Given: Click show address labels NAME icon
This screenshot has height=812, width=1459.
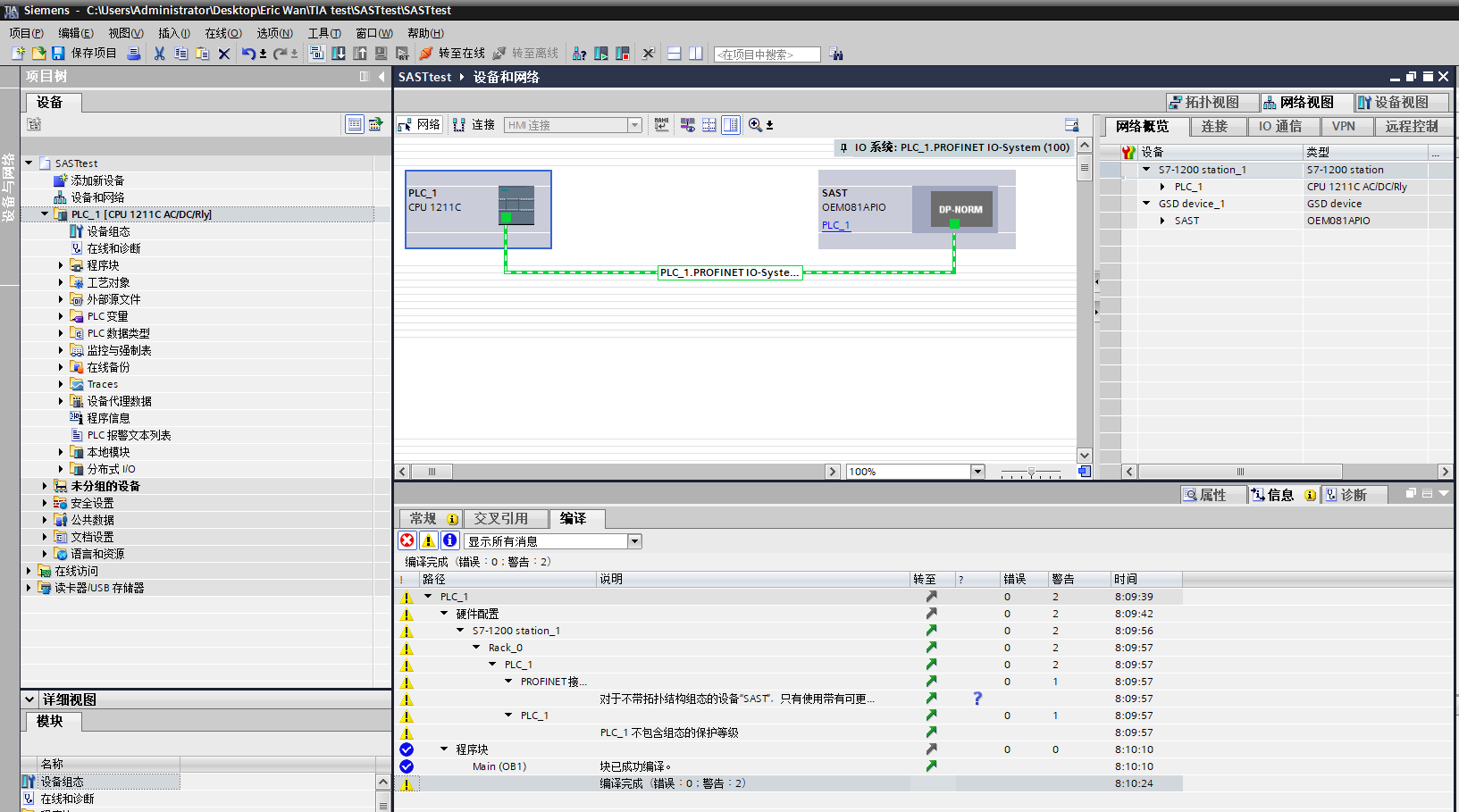Looking at the screenshot, I should (661, 125).
